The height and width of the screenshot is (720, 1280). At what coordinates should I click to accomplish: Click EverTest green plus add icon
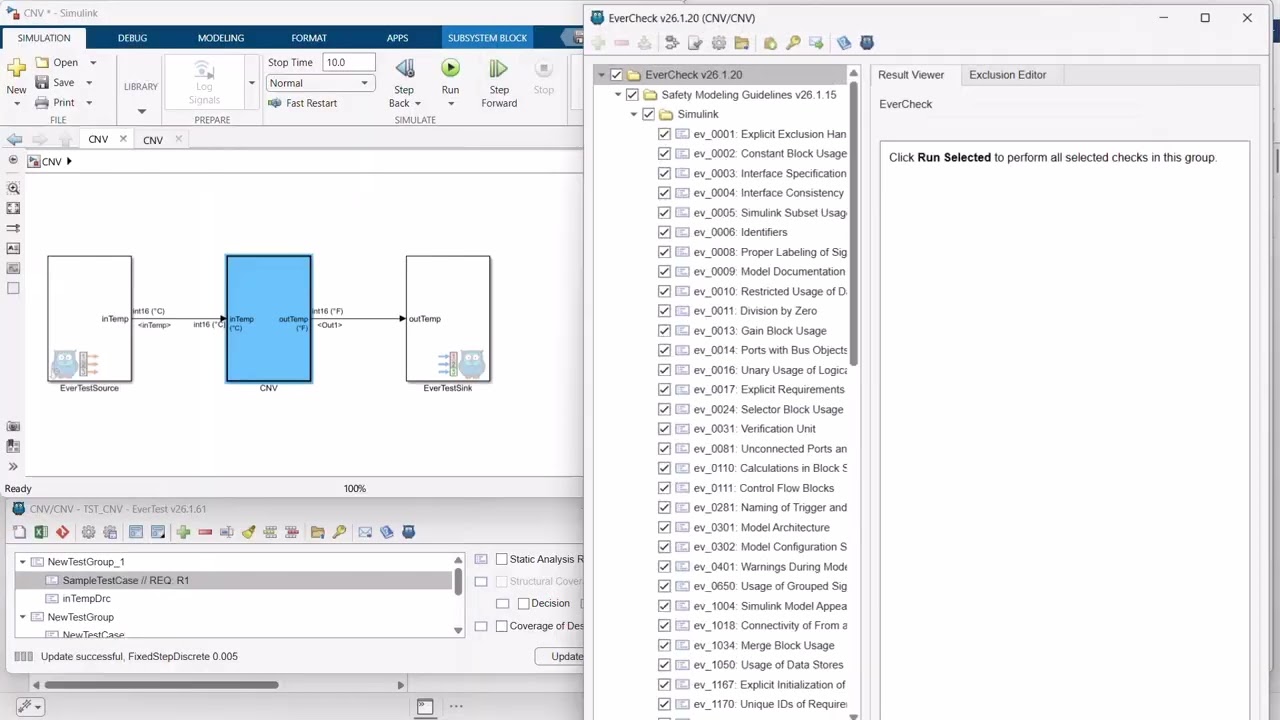point(183,532)
